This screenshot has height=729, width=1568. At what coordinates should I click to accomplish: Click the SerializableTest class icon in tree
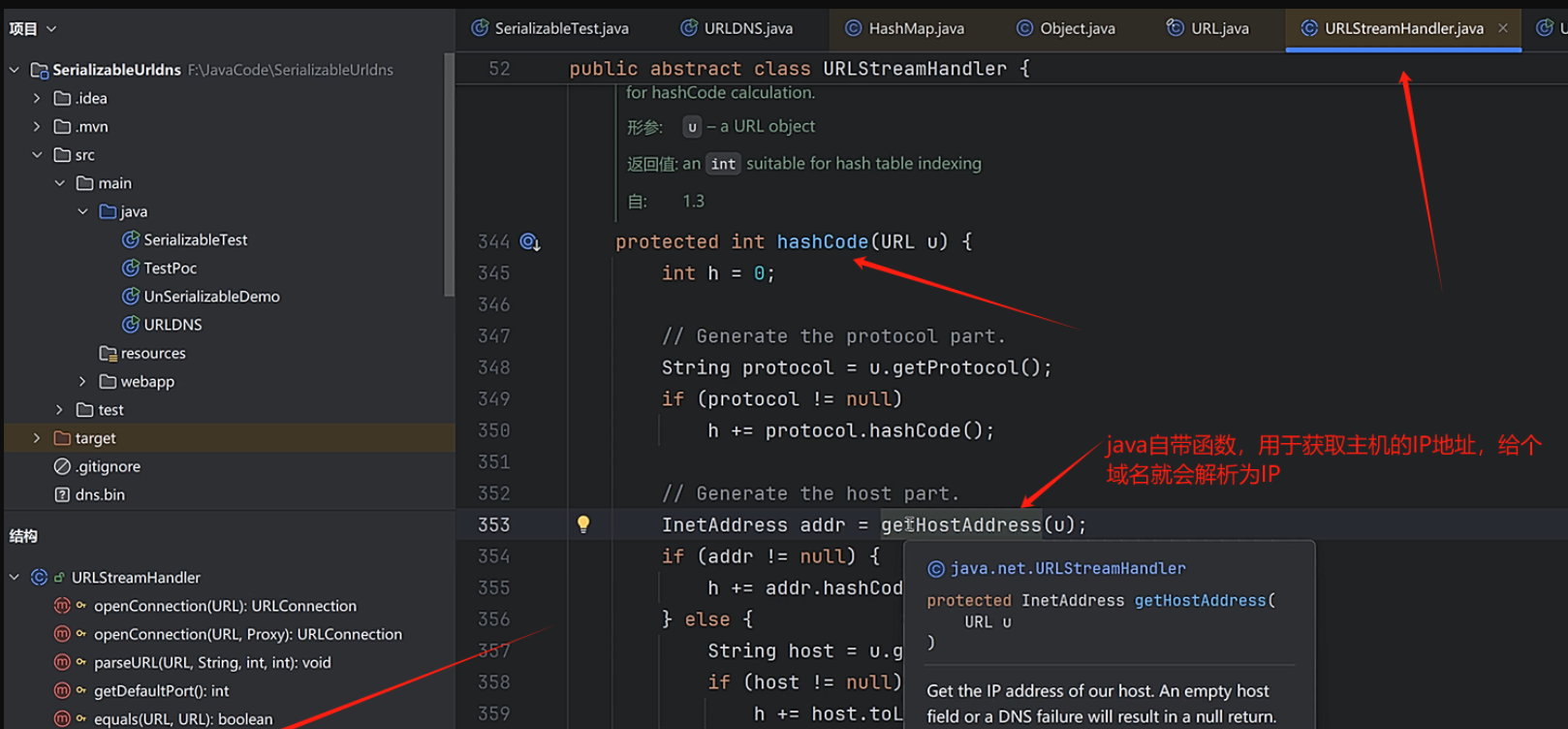(x=130, y=239)
